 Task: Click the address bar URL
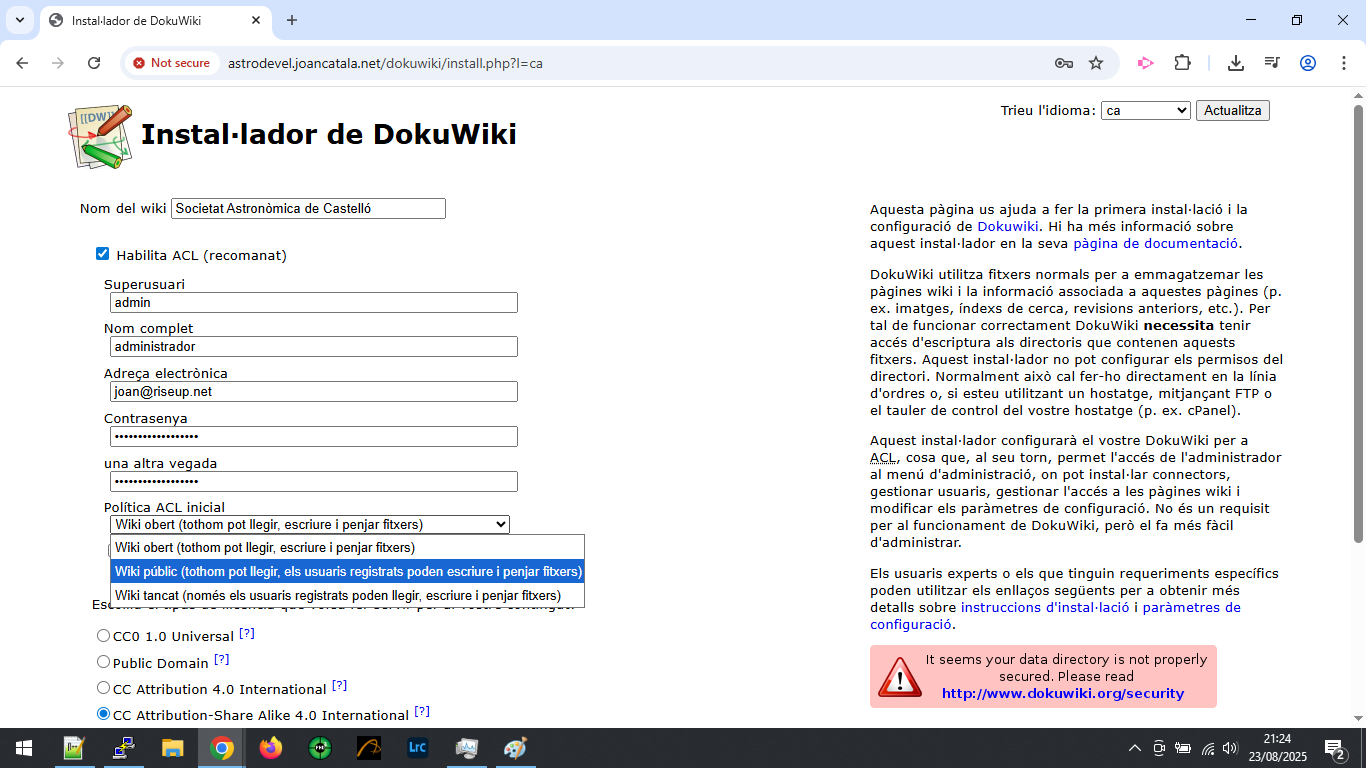click(385, 63)
